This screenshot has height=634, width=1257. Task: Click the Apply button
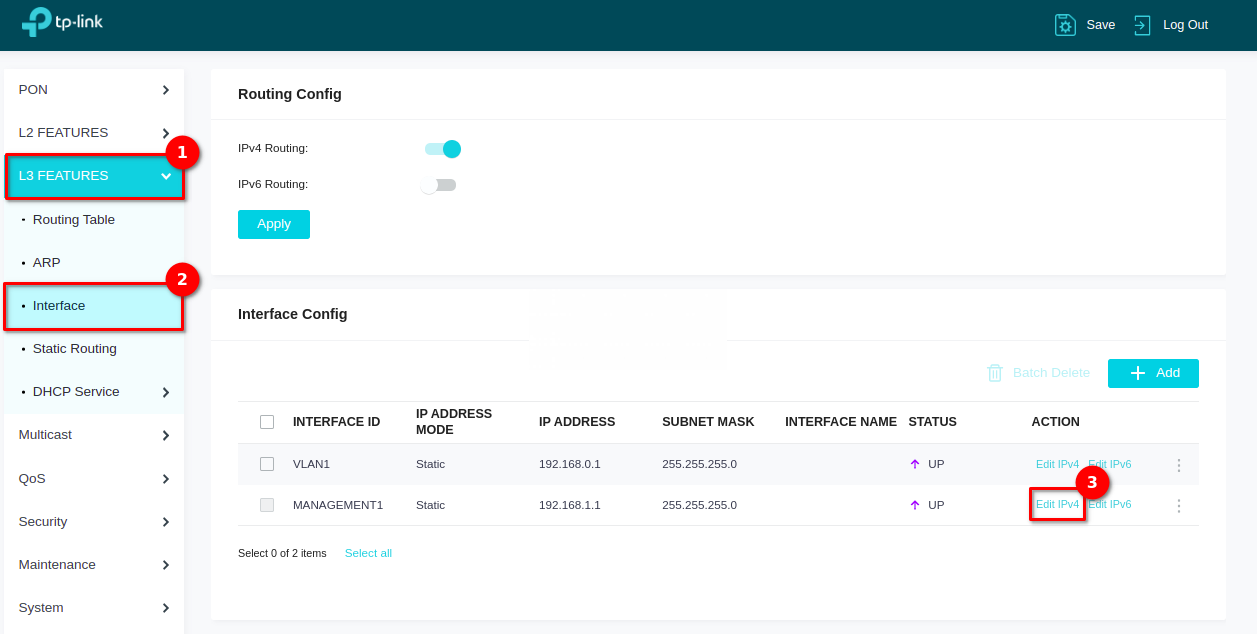[274, 224]
